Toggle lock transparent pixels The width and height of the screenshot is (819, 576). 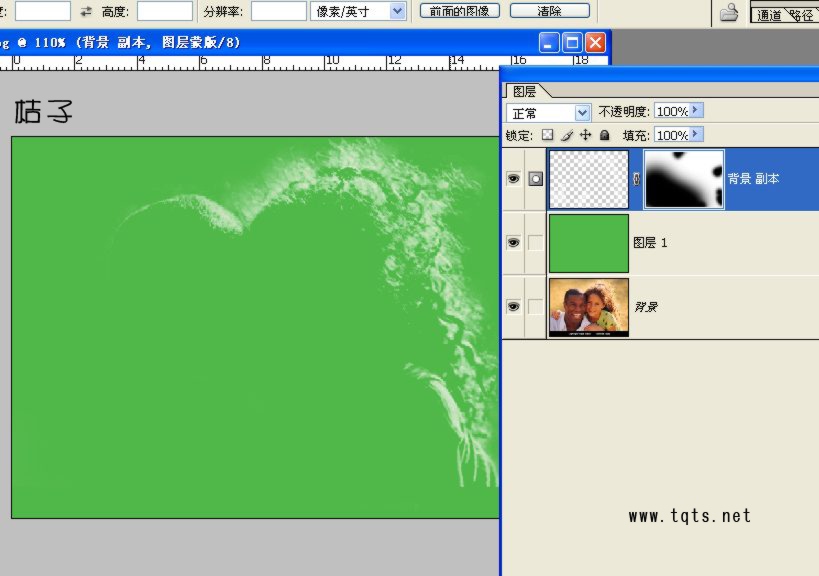[x=547, y=135]
